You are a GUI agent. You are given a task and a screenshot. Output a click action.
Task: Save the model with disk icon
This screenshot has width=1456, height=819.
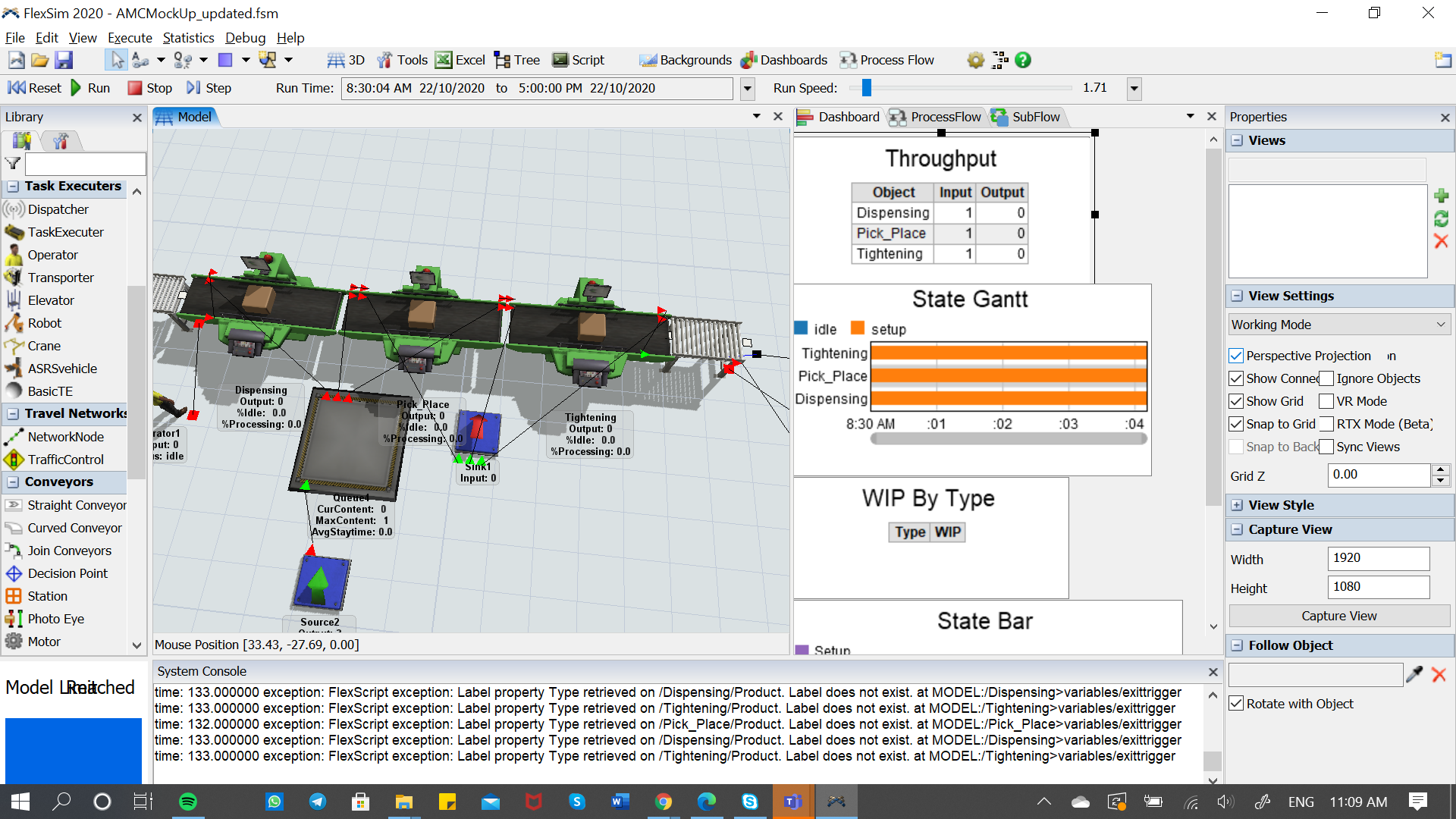point(64,60)
